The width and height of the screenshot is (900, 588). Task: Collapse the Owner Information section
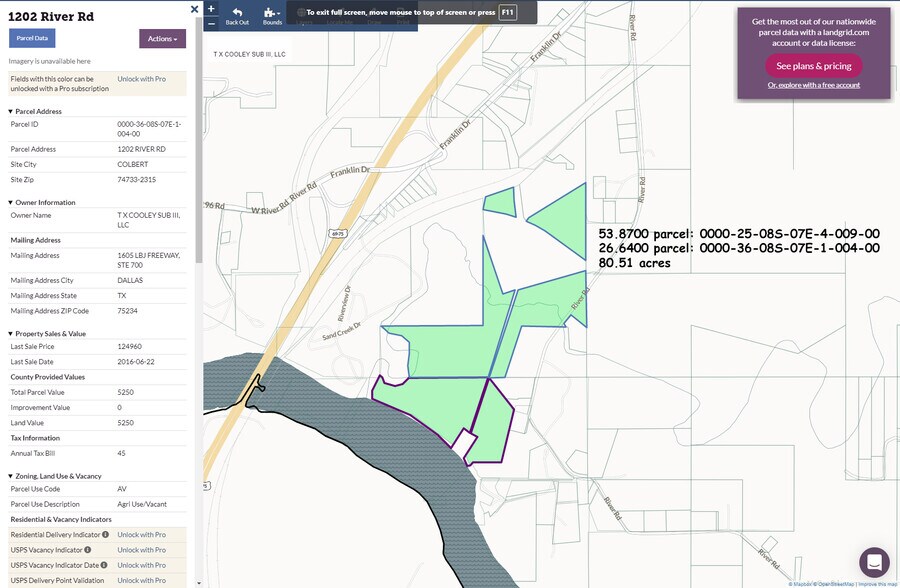click(11, 202)
